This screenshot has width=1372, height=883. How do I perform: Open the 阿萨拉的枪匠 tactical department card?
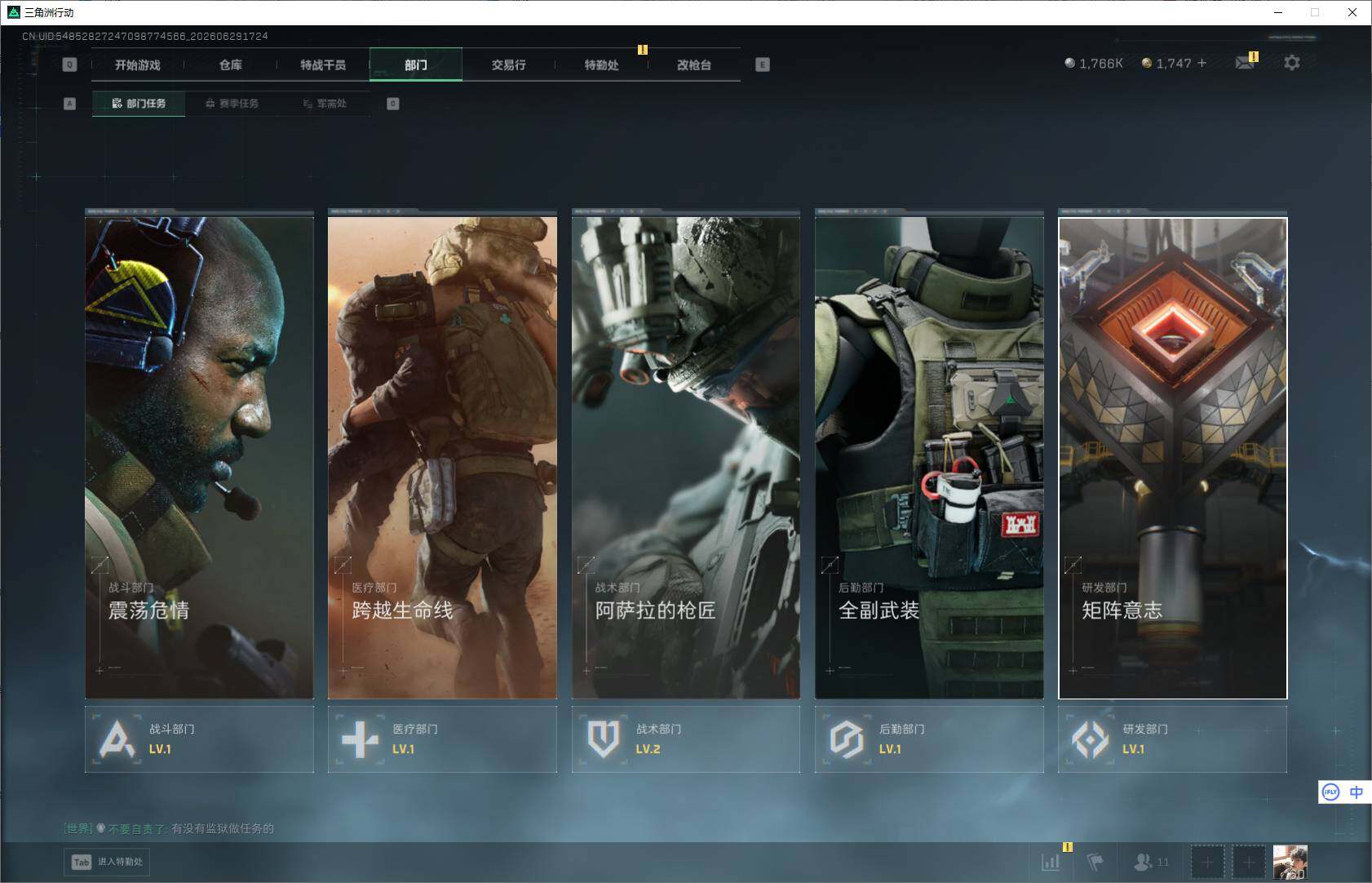click(686, 457)
